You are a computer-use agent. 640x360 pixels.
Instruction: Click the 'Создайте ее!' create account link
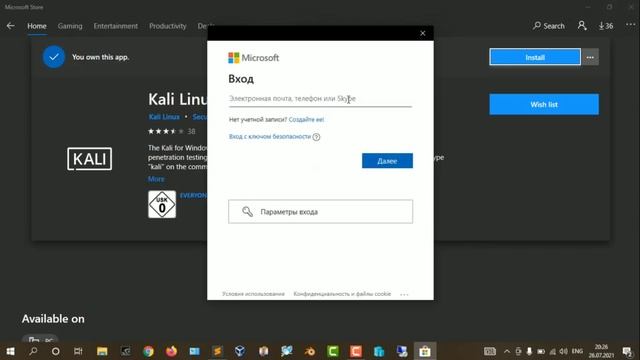click(x=306, y=120)
